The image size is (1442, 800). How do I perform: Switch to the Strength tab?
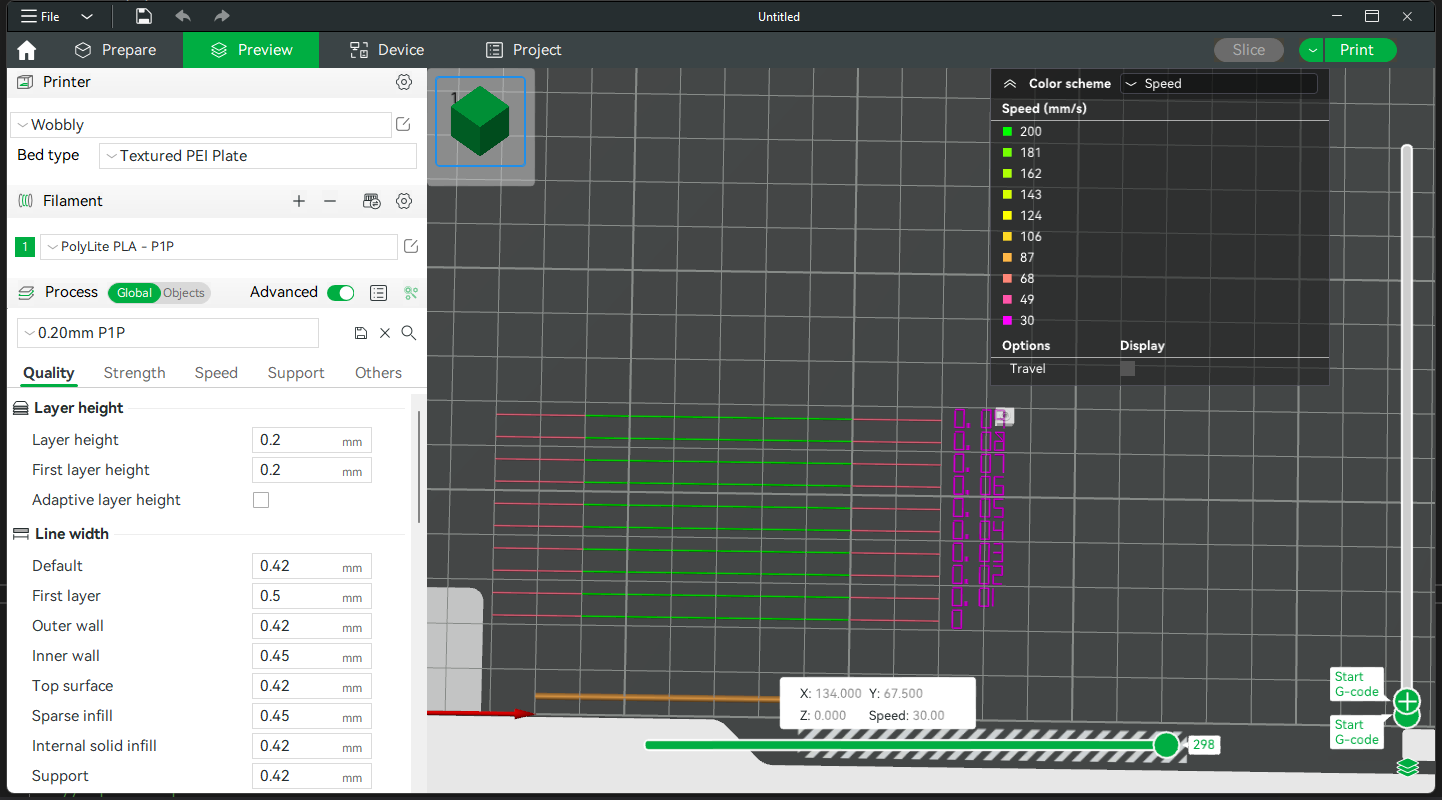(x=134, y=372)
